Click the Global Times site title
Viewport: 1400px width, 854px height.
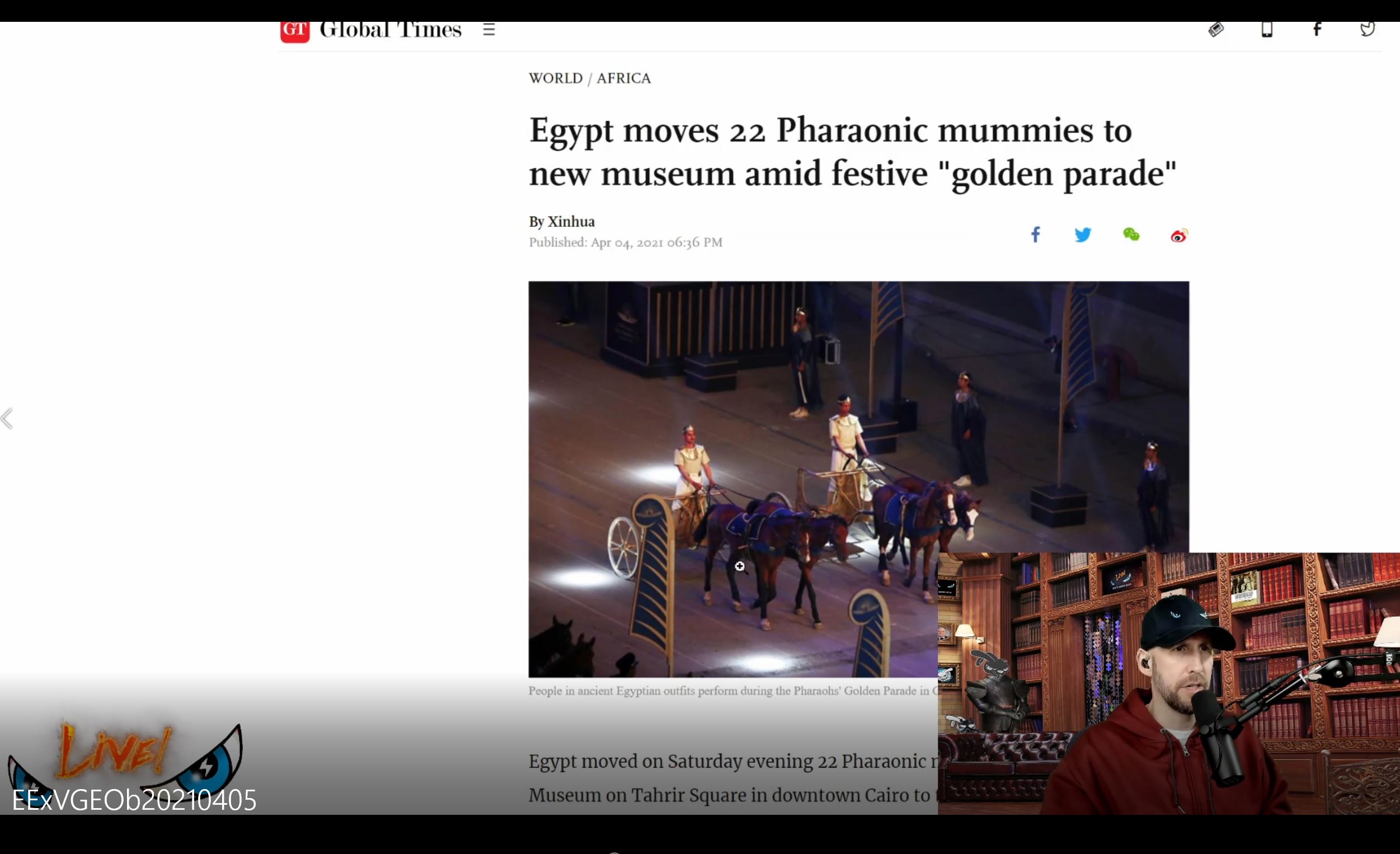(x=391, y=31)
